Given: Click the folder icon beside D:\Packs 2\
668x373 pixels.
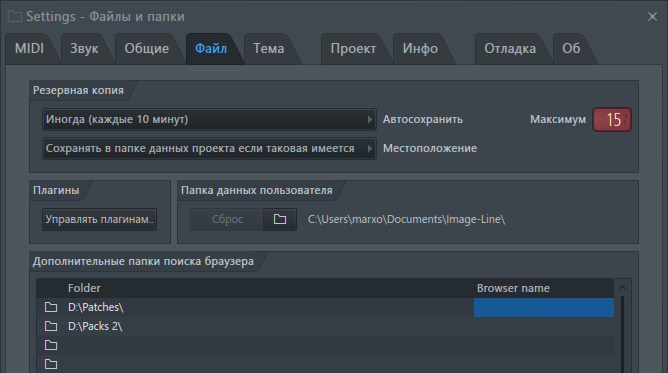Looking at the screenshot, I should 51,326.
